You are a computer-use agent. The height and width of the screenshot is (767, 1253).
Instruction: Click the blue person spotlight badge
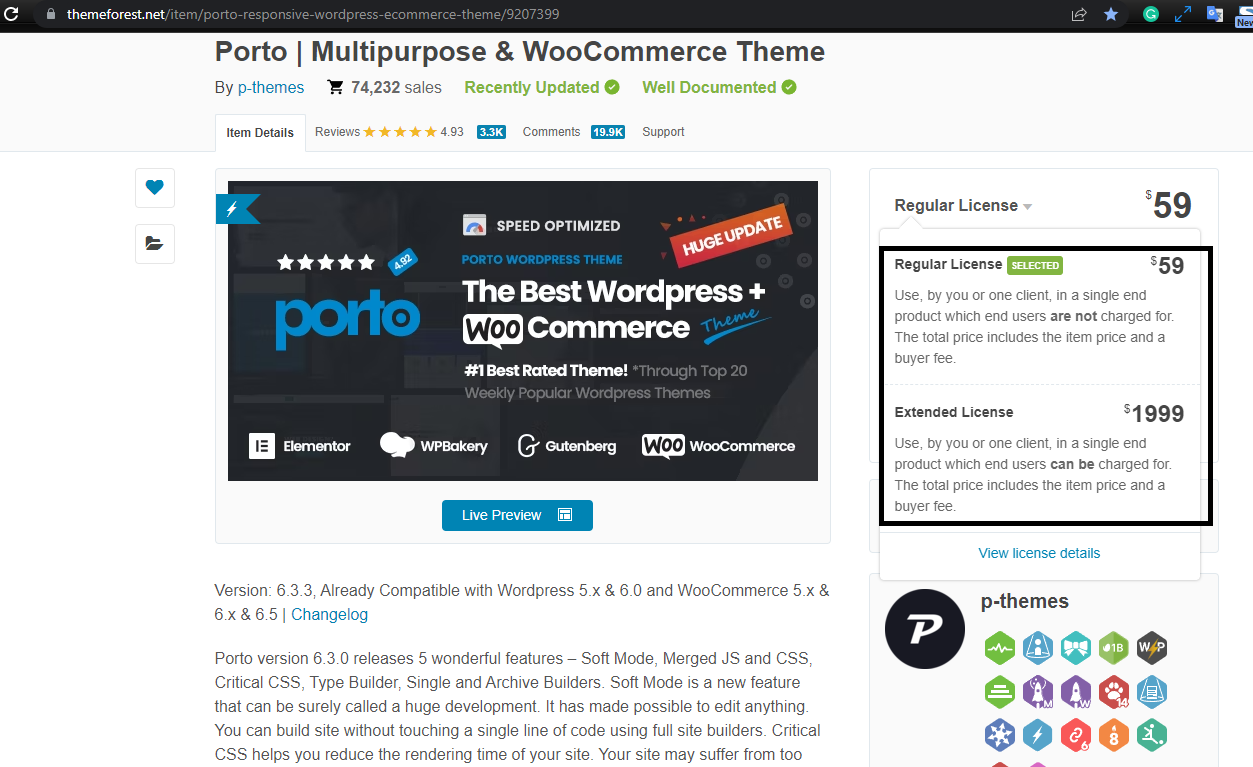[x=1038, y=648]
